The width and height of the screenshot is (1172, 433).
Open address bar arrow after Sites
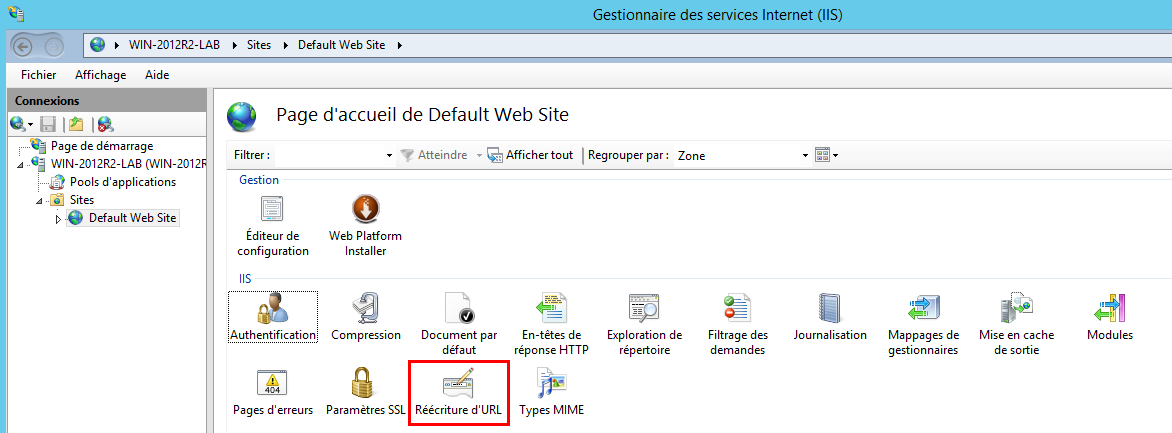[x=286, y=45]
